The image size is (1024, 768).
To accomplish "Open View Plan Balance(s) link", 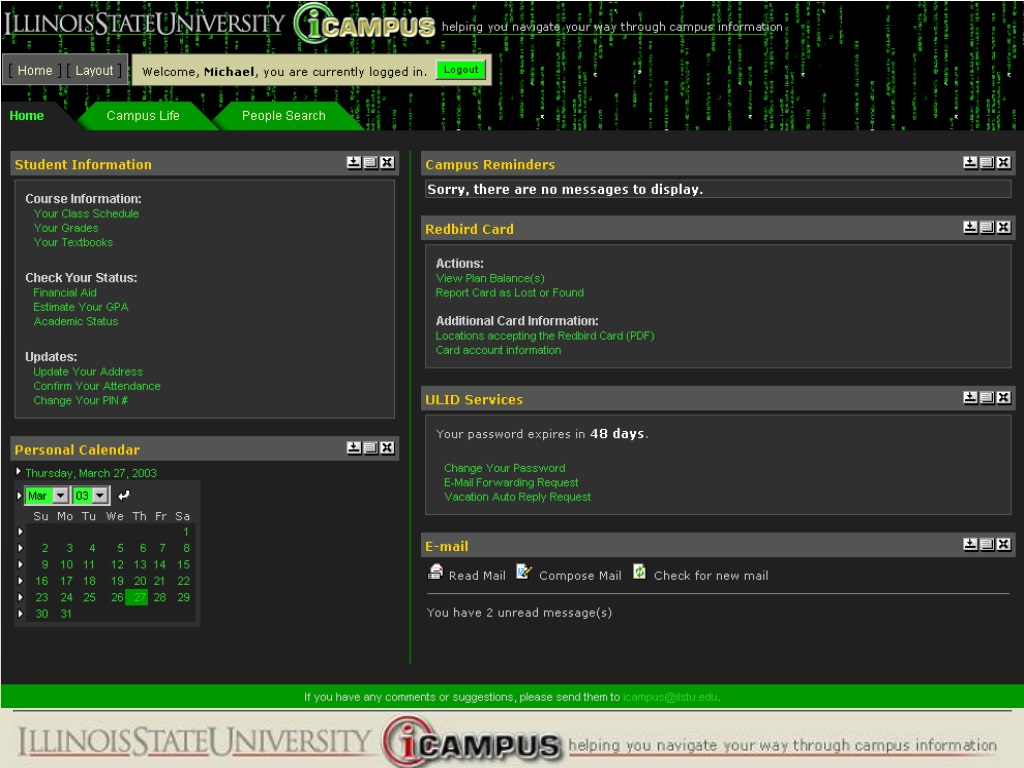I will (490, 278).
